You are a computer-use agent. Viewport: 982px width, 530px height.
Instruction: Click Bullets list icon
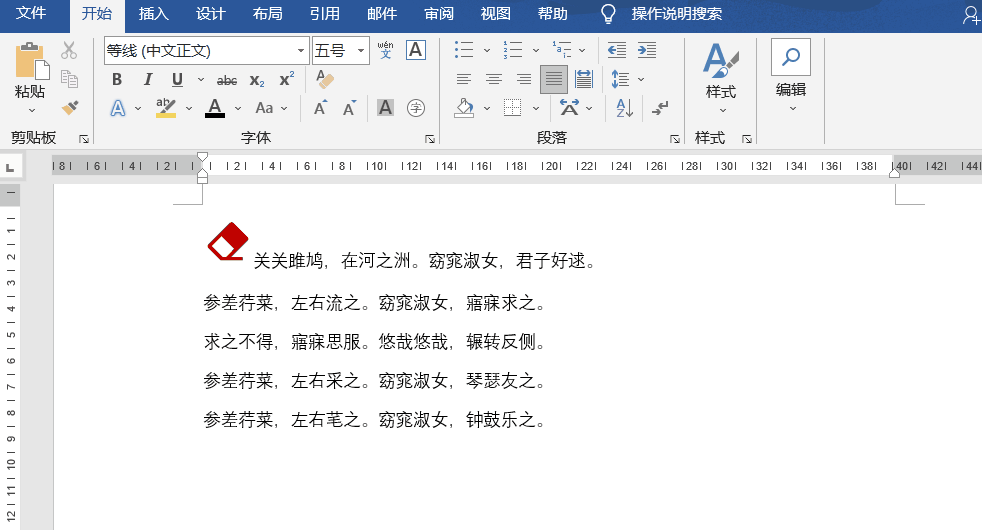pyautogui.click(x=464, y=50)
